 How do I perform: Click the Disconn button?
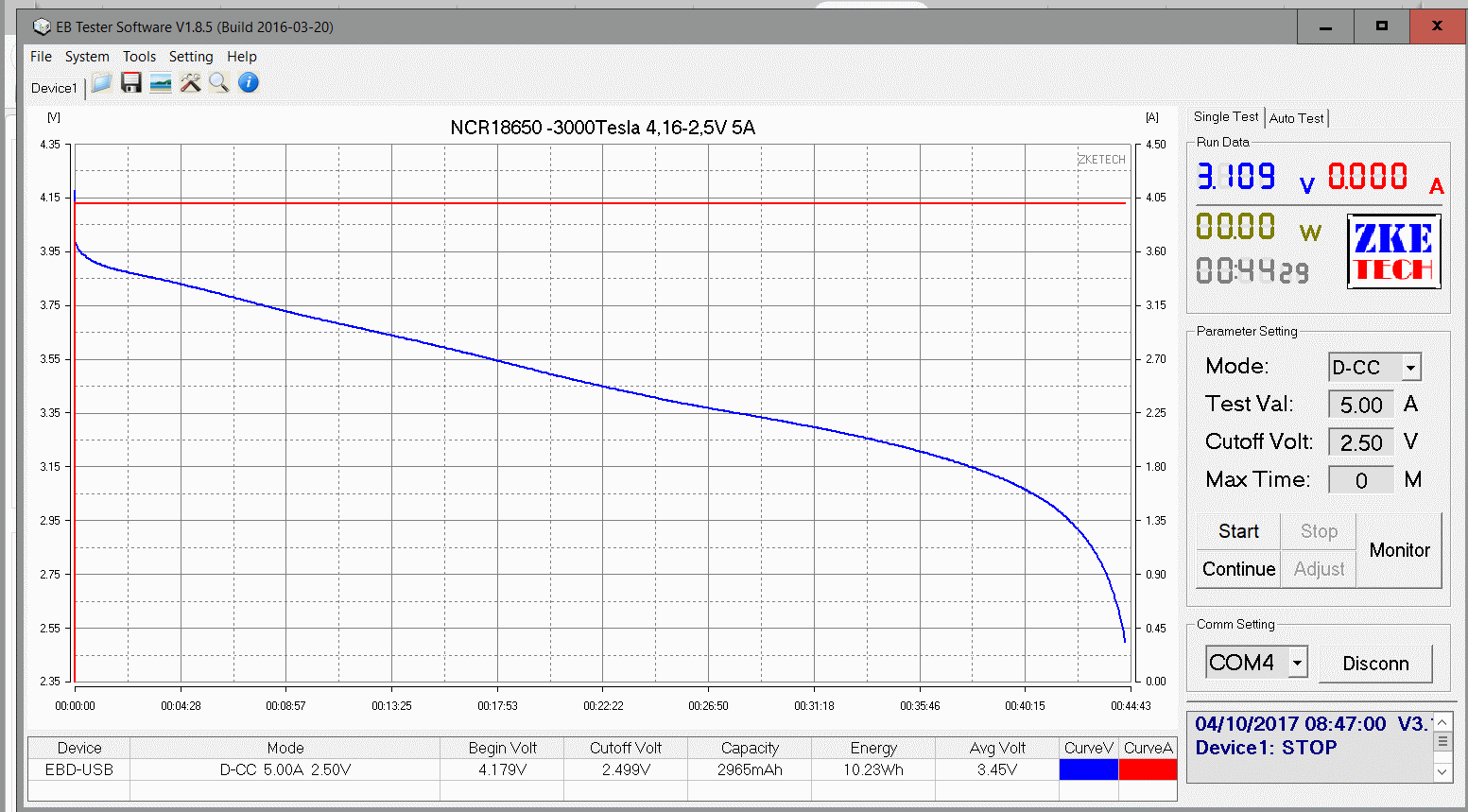1375,664
